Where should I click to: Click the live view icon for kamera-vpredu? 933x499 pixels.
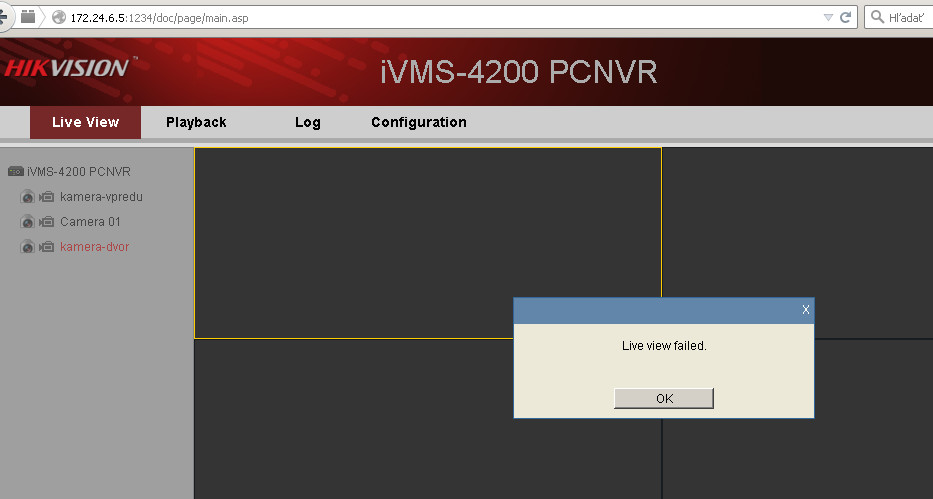[x=27, y=197]
